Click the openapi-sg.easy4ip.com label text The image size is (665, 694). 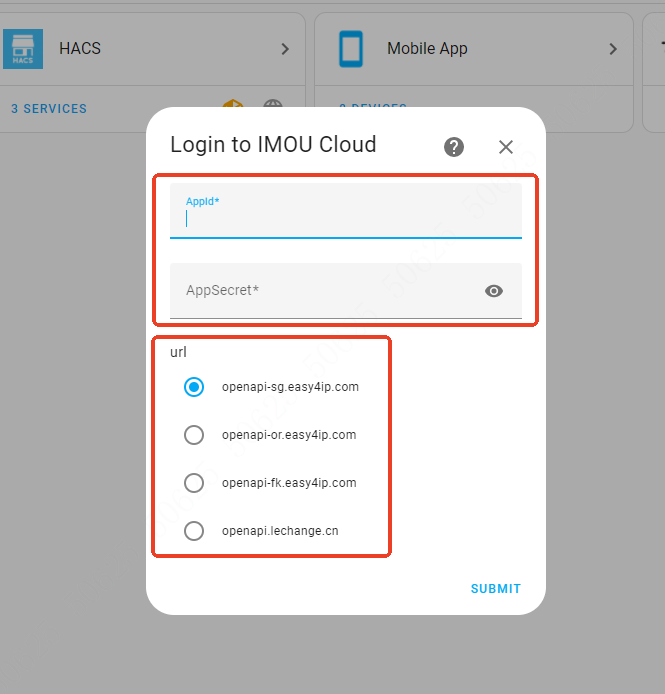[290, 387]
